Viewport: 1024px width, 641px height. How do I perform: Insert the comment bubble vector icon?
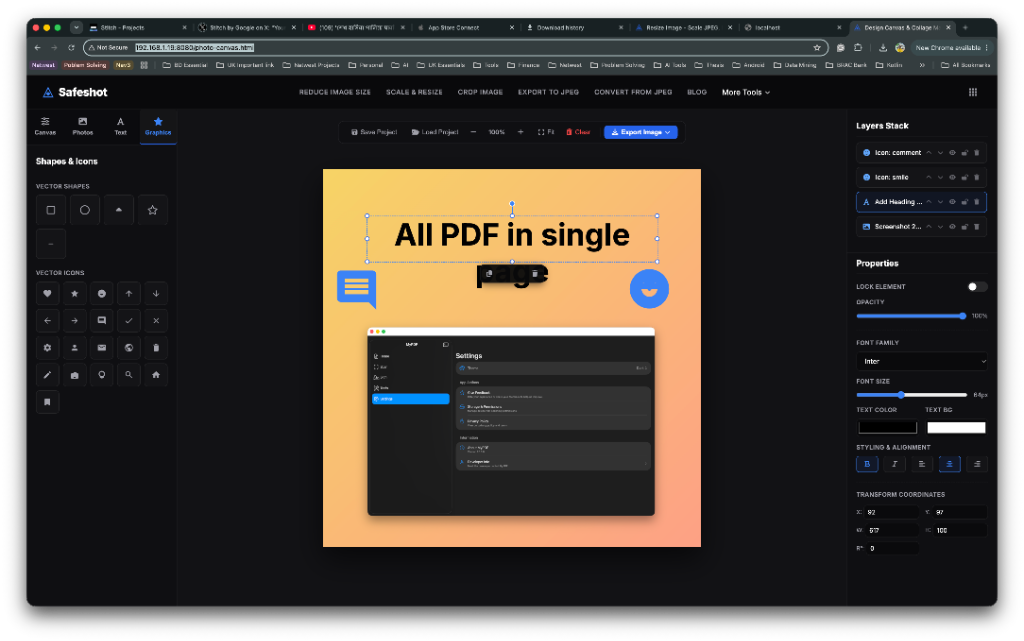point(102,320)
